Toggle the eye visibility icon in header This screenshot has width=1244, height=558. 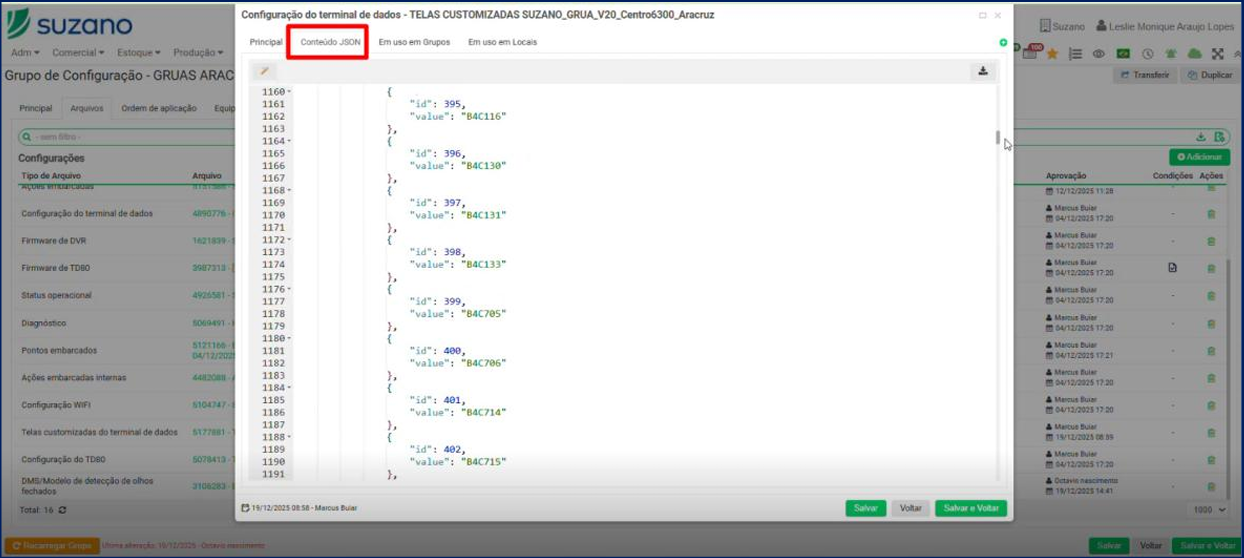click(x=1099, y=54)
